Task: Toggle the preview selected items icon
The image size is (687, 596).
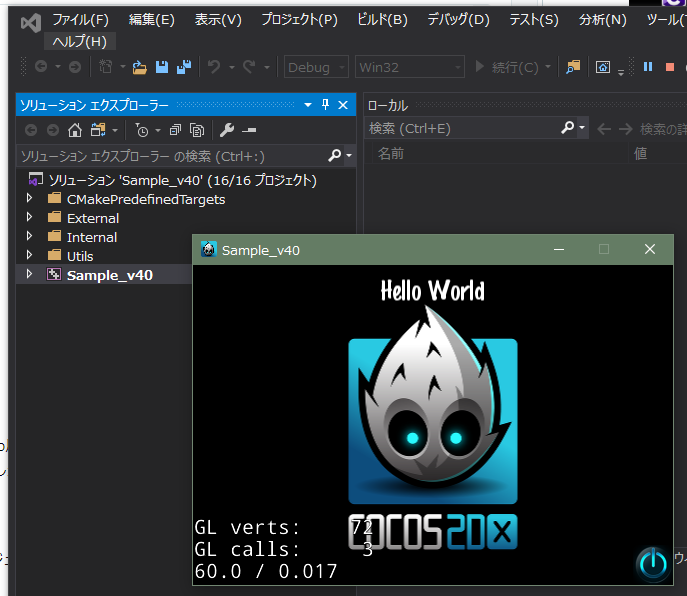Action: (x=249, y=131)
